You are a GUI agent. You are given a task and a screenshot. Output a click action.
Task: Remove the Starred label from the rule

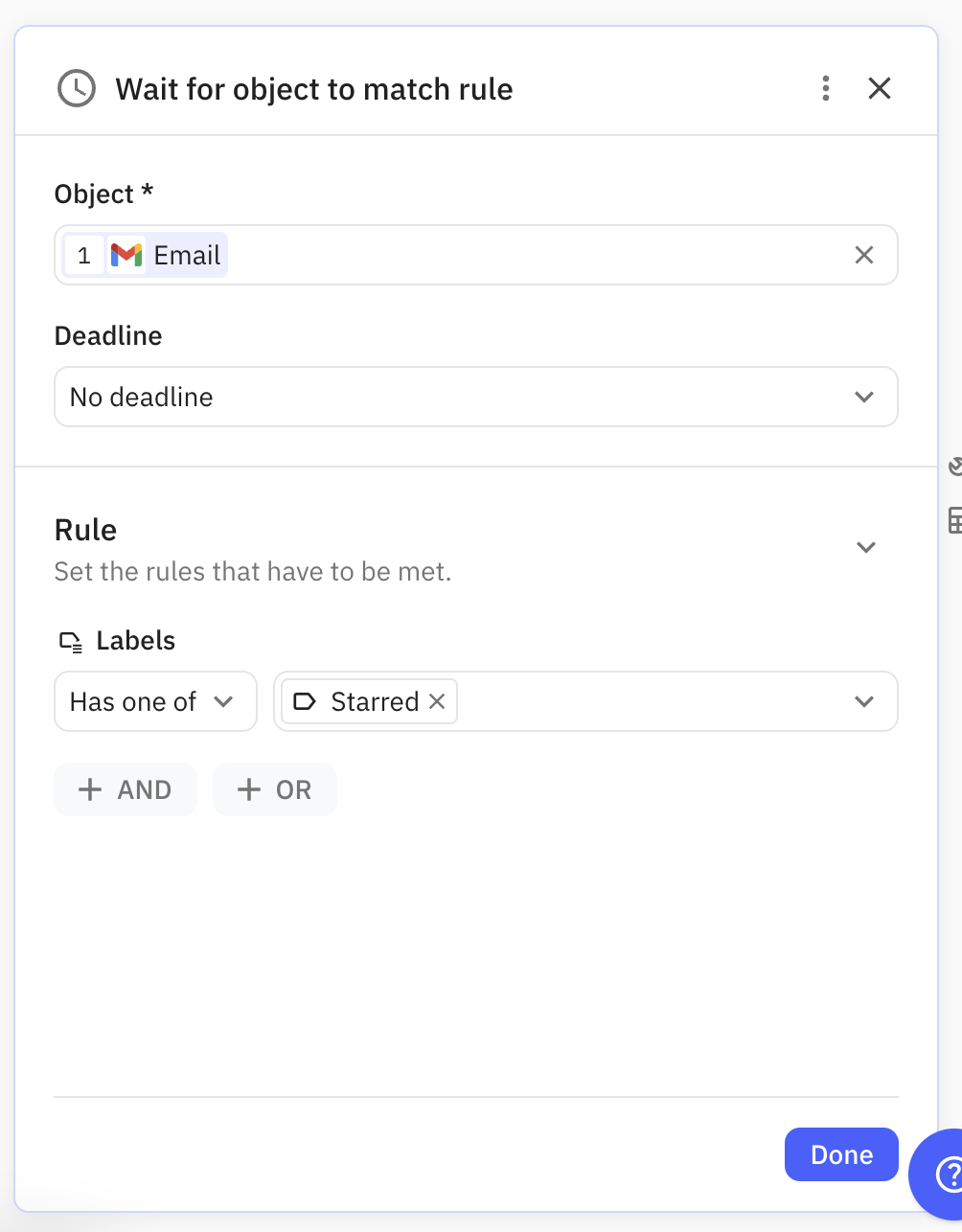pos(437,701)
